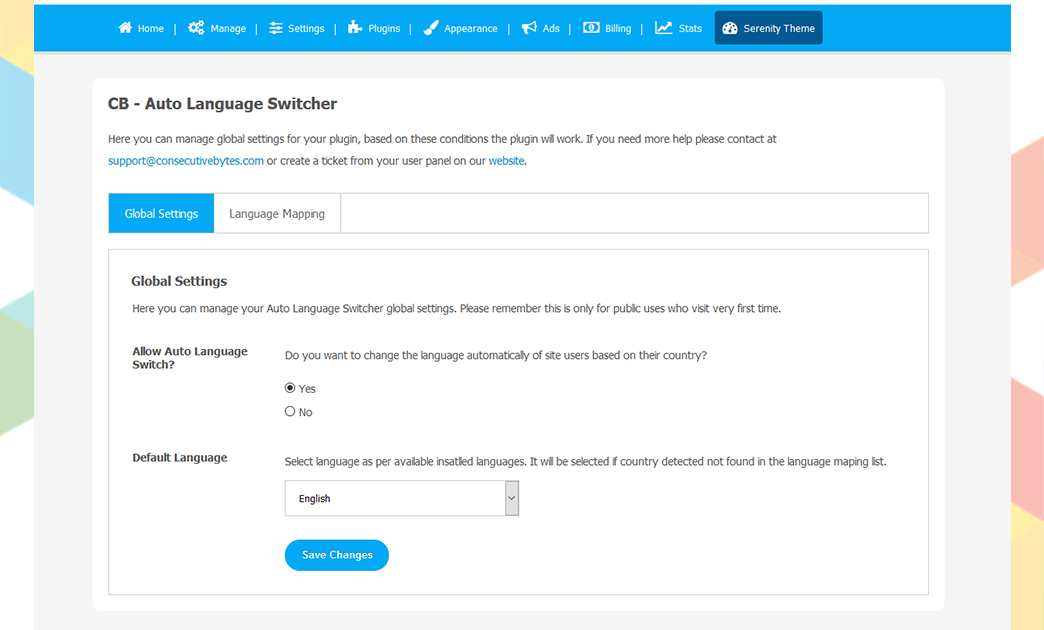The image size is (1044, 630).
Task: Open the website link
Action: point(506,160)
